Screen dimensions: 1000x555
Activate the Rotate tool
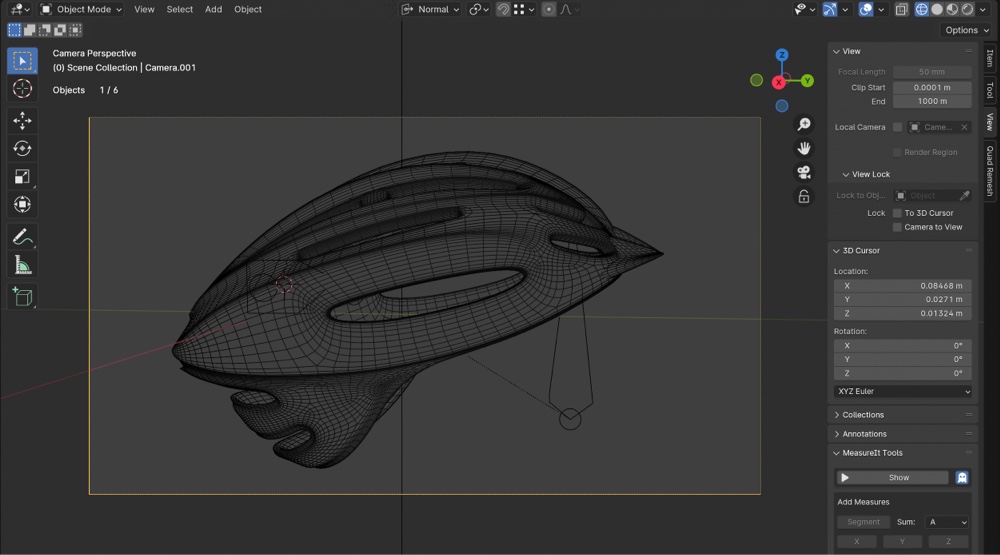click(22, 149)
